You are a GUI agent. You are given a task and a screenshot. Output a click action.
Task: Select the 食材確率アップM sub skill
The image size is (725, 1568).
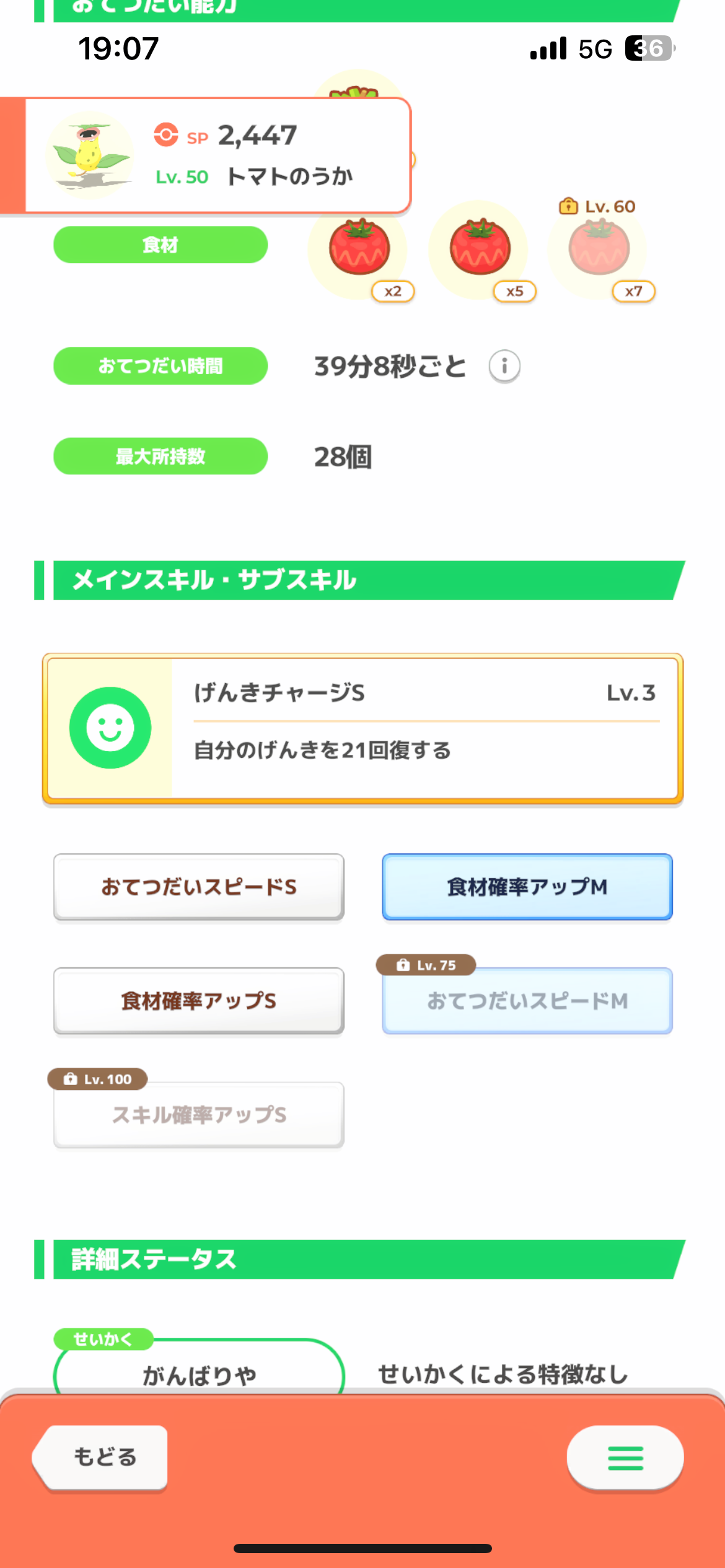point(527,887)
